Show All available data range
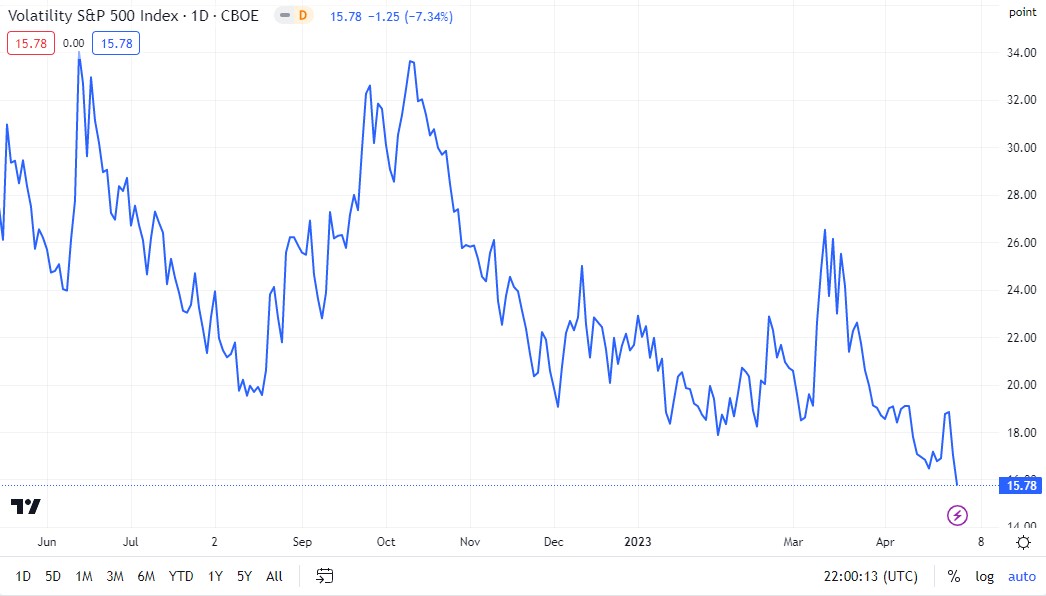The height and width of the screenshot is (596, 1046). click(x=274, y=576)
